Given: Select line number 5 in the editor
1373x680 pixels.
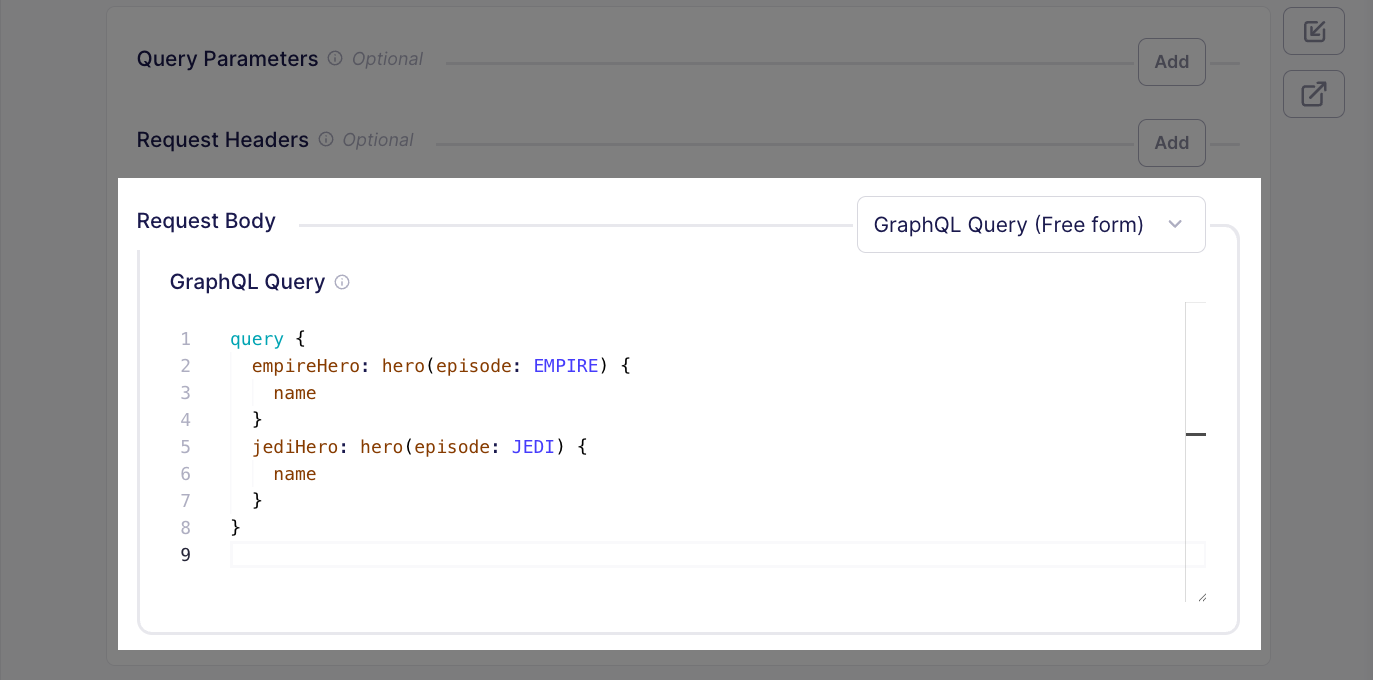Looking at the screenshot, I should click(185, 446).
